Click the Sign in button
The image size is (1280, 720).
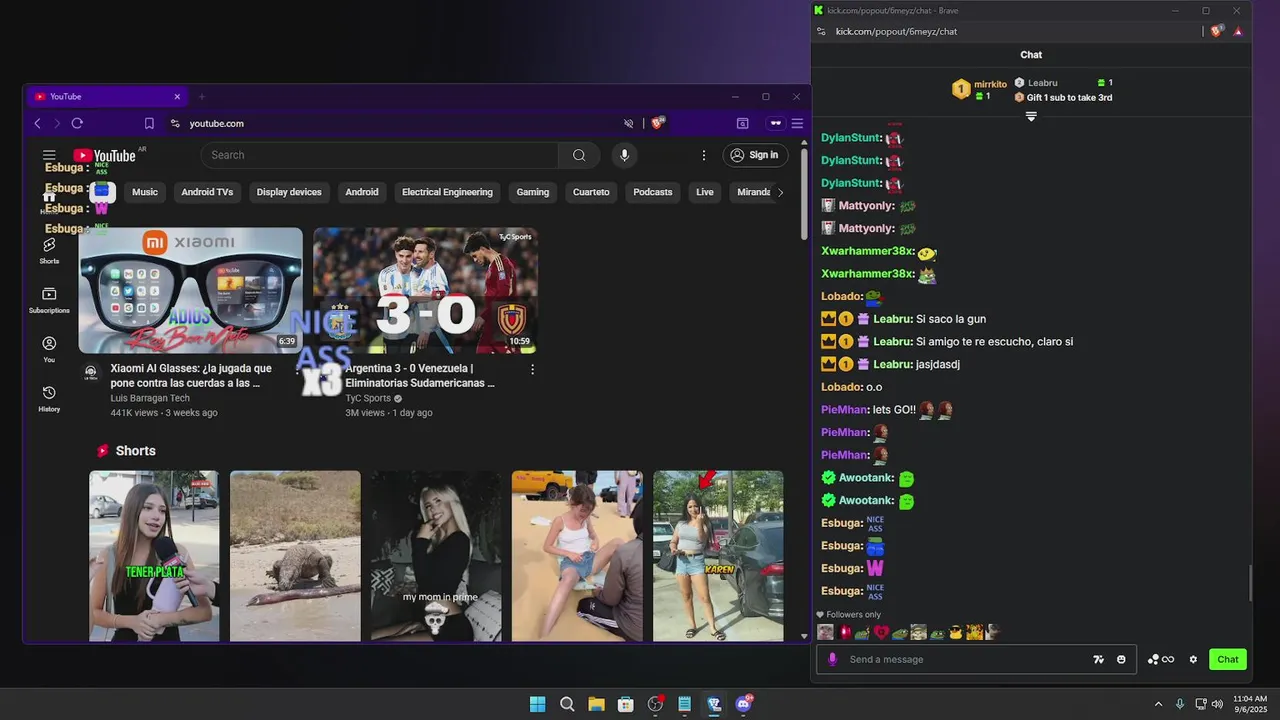point(755,155)
